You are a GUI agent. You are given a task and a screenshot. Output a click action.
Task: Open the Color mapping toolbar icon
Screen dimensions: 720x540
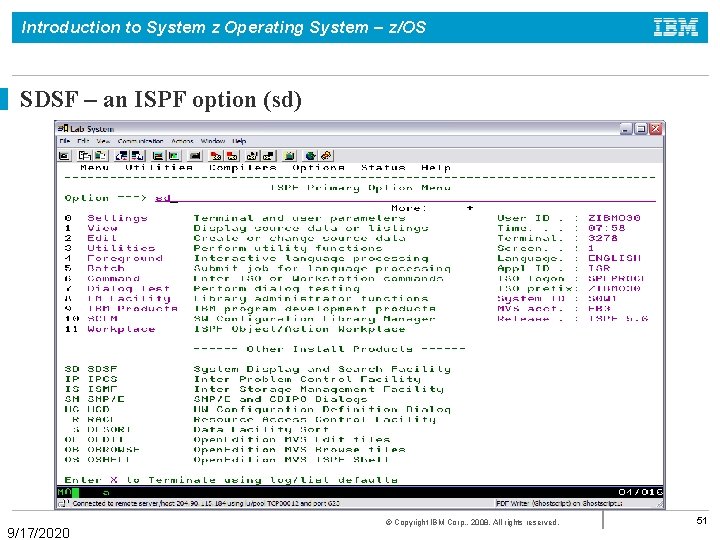click(x=174, y=156)
